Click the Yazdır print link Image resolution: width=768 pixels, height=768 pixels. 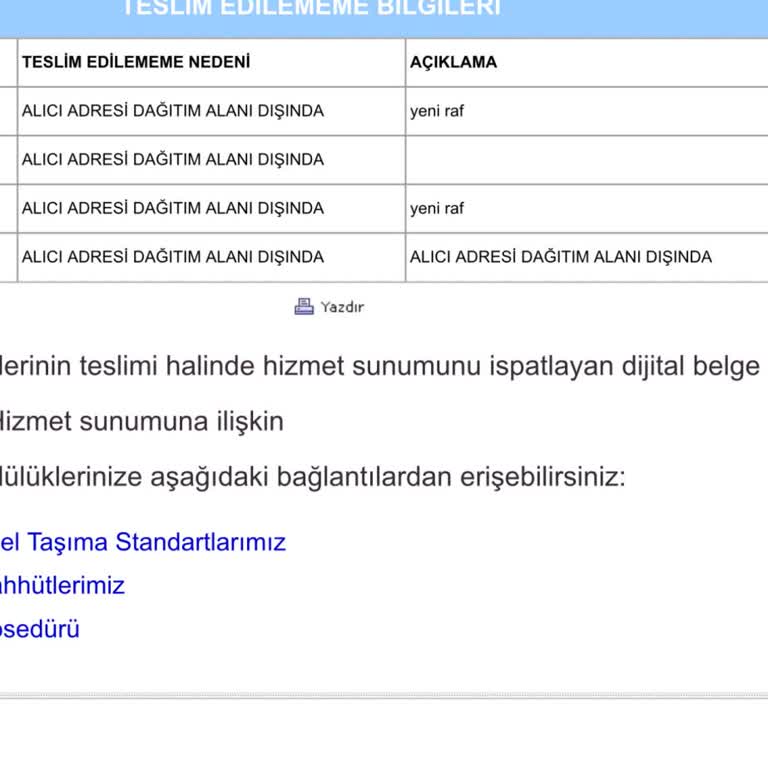342,307
